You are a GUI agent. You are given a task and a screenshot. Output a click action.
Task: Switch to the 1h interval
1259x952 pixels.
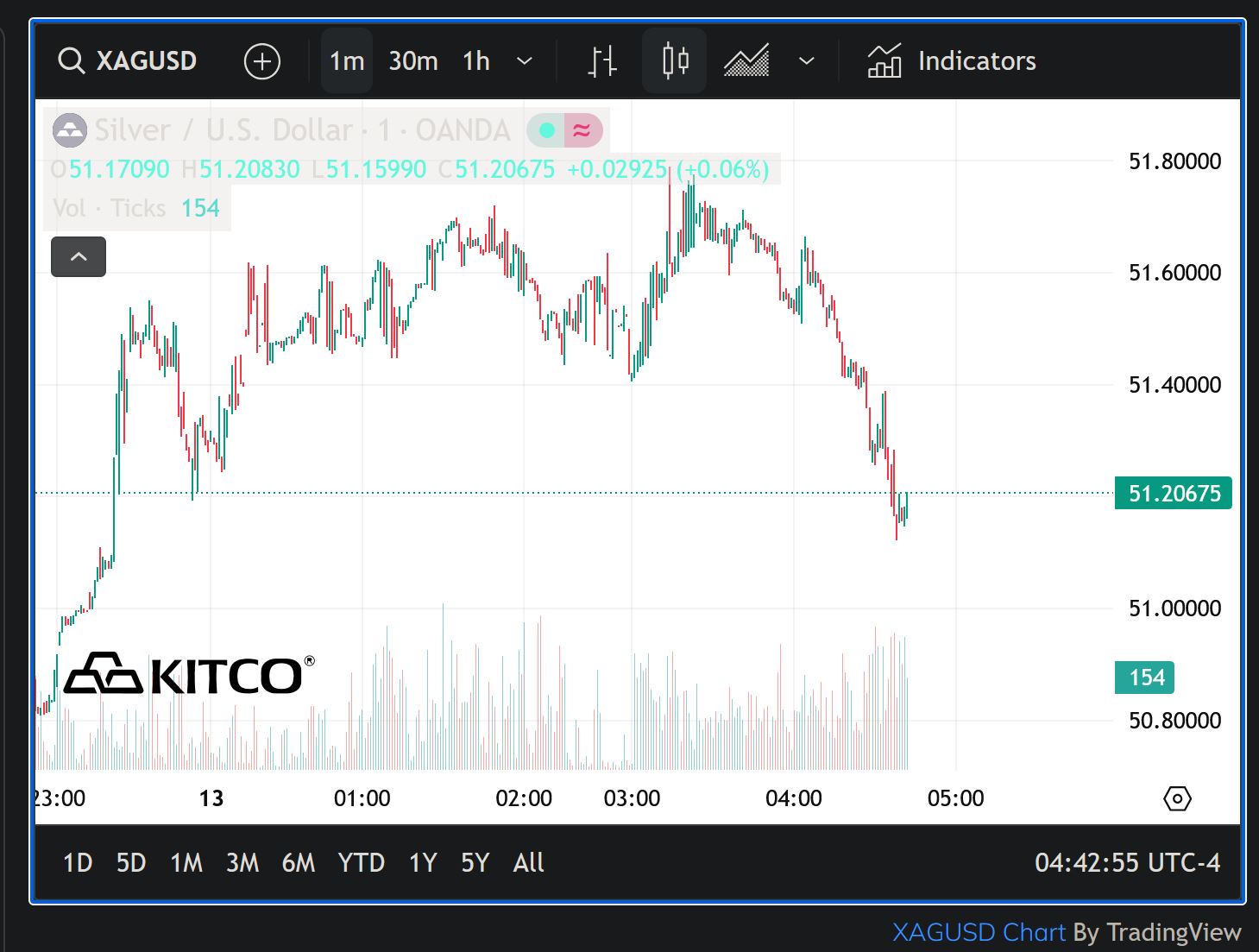476,61
